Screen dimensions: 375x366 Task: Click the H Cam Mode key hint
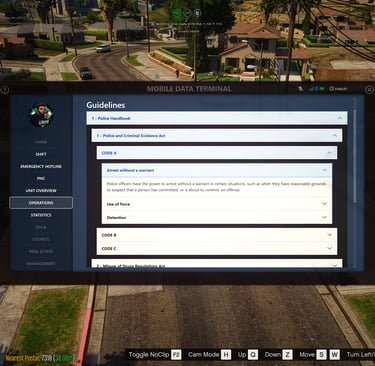click(226, 355)
